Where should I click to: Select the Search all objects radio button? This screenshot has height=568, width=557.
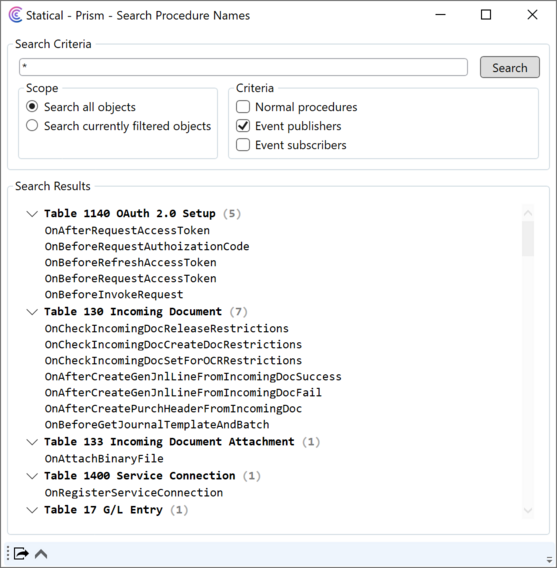click(32, 106)
